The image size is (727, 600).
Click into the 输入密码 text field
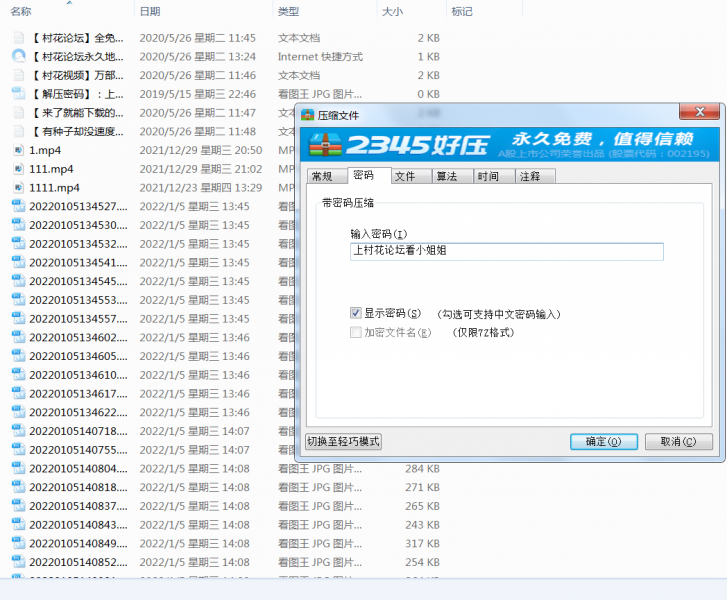506,251
